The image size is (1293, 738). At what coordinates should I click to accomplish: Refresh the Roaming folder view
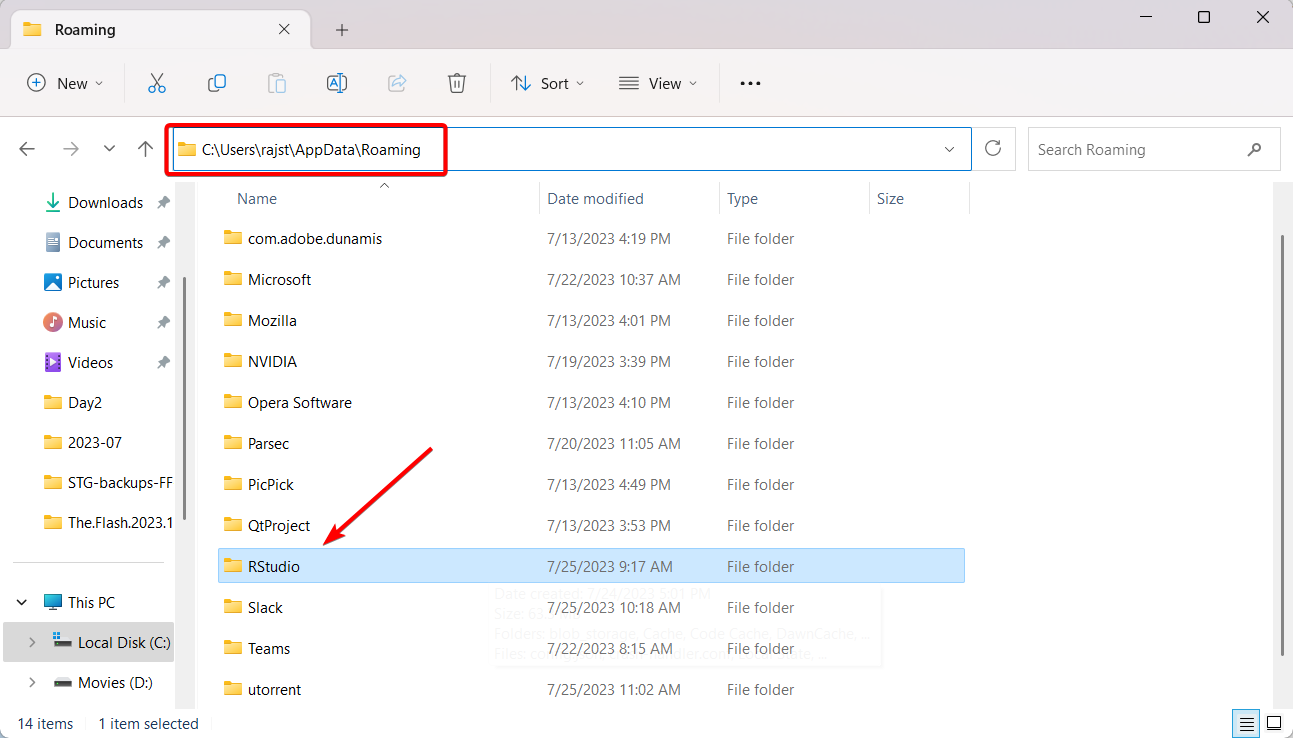click(993, 149)
